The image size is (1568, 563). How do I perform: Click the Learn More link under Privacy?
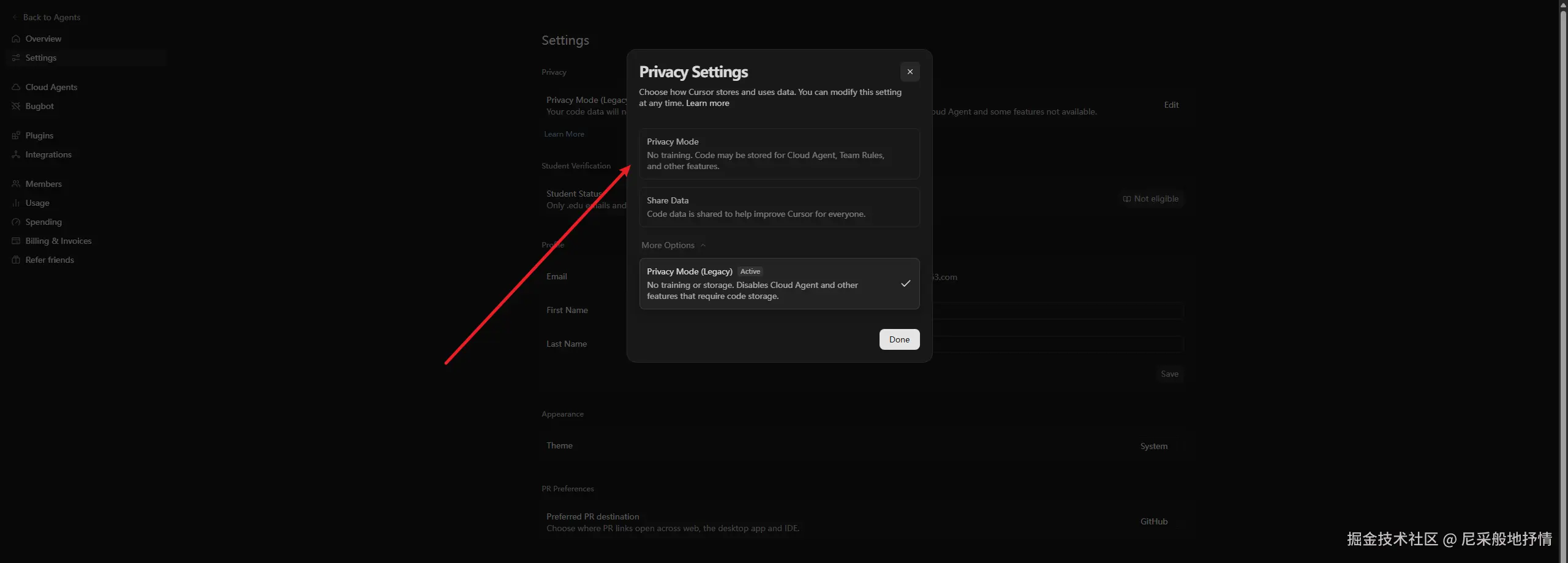pos(564,134)
